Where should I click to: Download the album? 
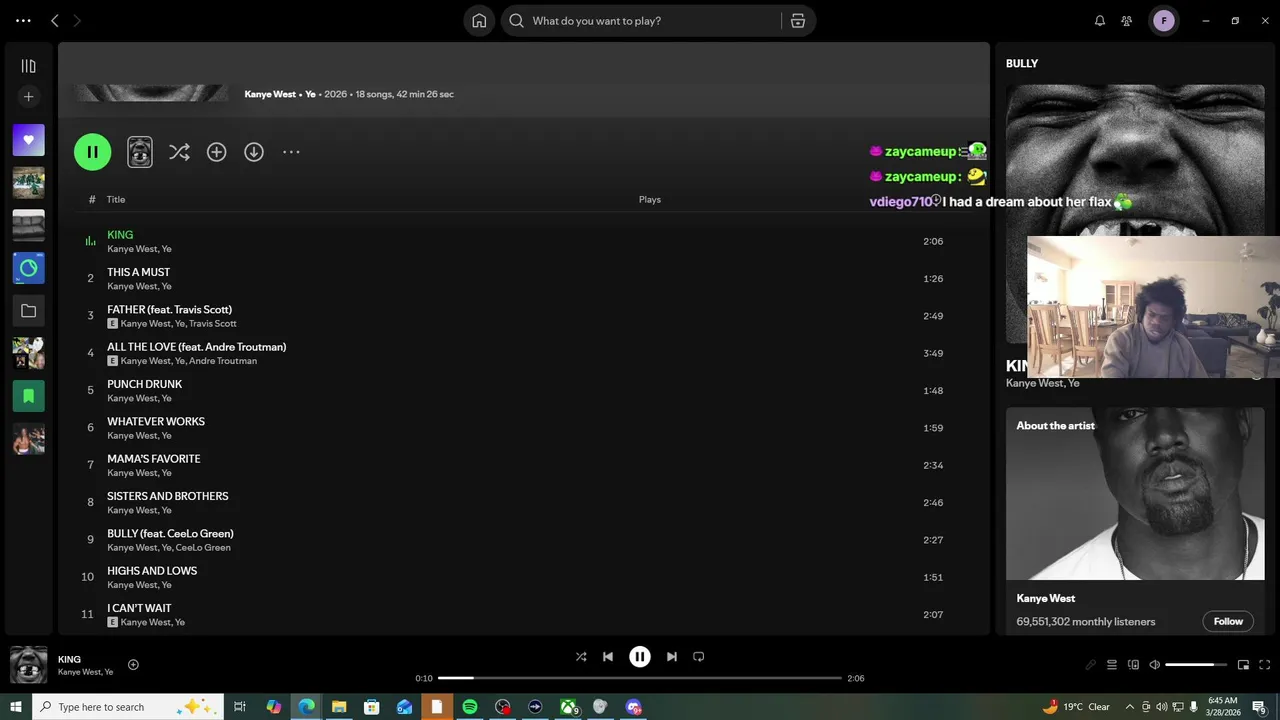click(x=254, y=152)
